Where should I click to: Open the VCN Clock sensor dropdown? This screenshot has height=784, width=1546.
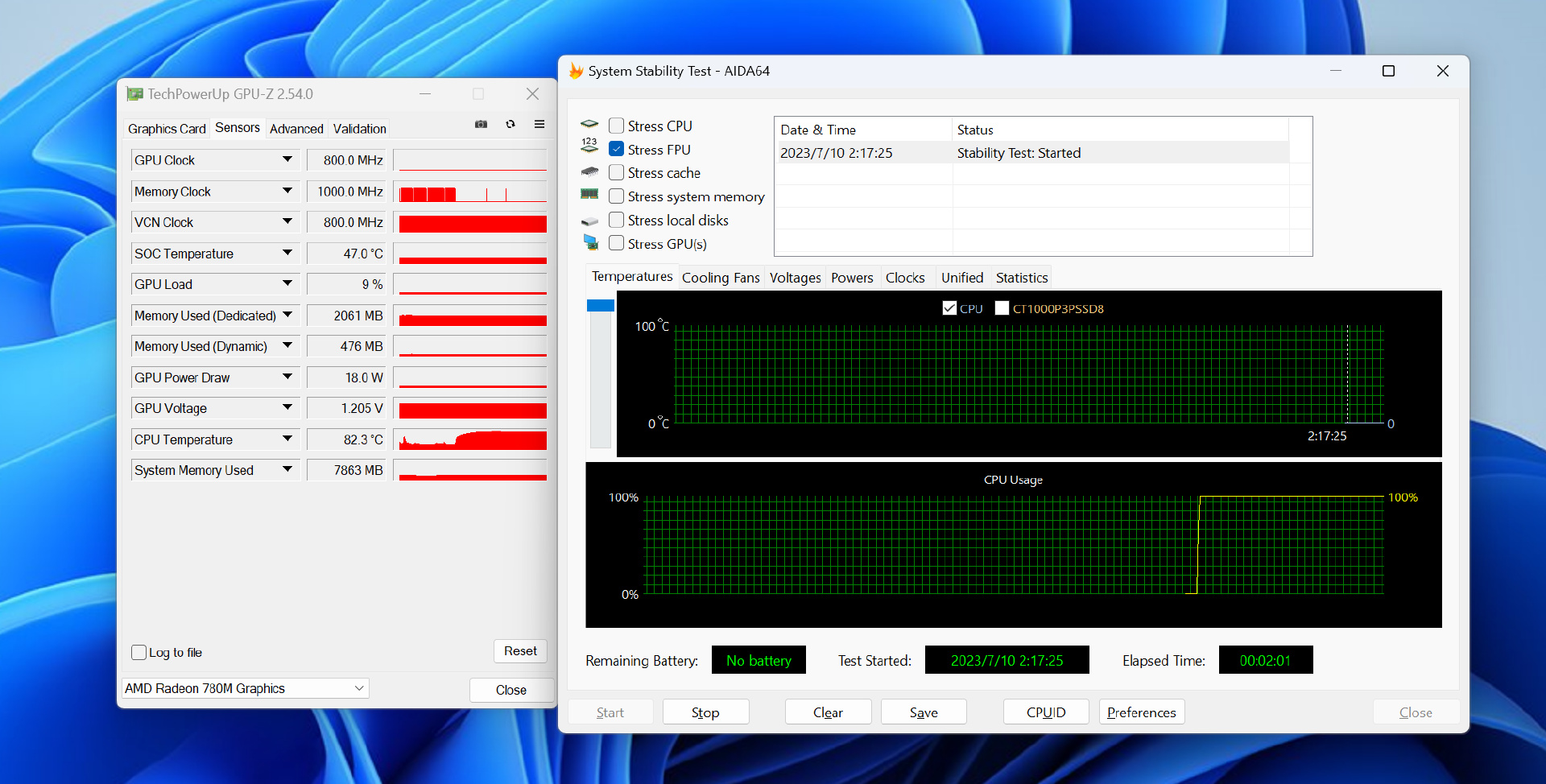287,221
